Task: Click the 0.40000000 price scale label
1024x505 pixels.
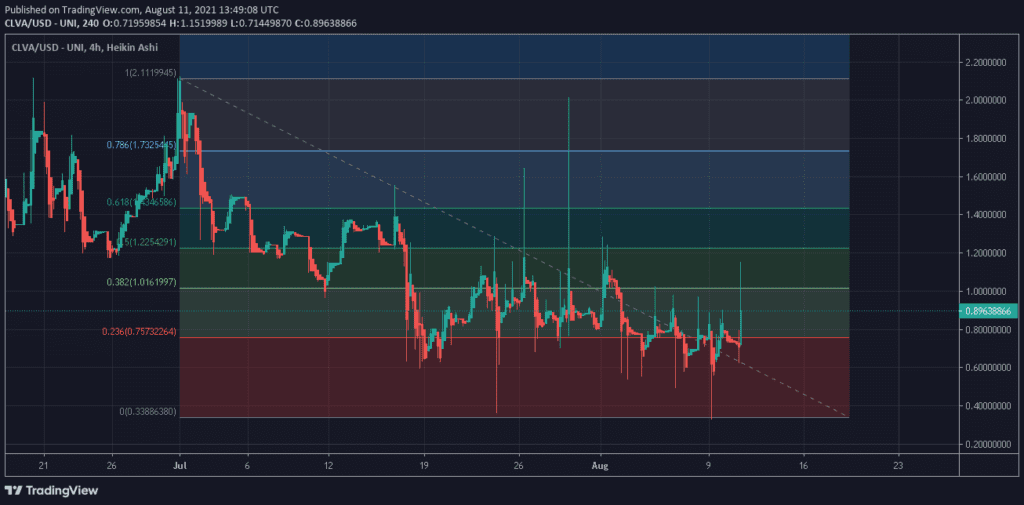Action: coord(988,406)
